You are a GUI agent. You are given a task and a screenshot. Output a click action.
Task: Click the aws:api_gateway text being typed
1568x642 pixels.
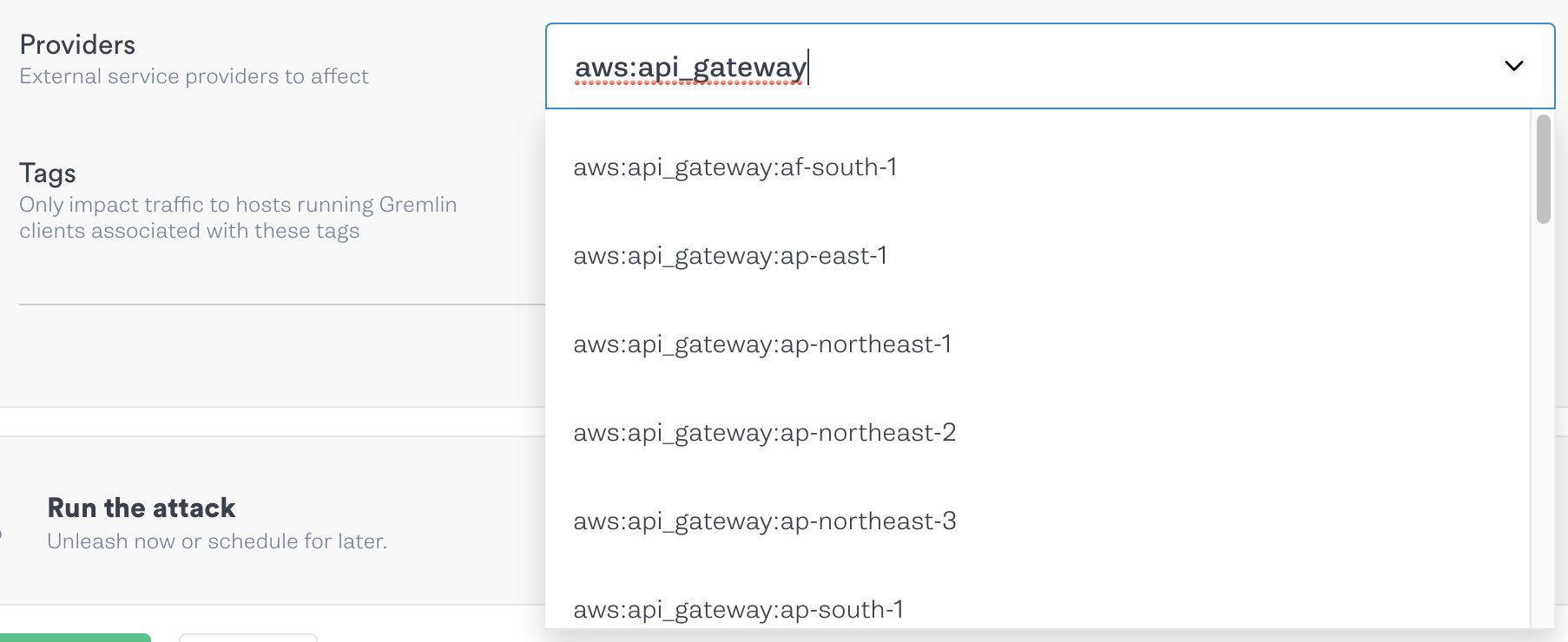pyautogui.click(x=690, y=65)
